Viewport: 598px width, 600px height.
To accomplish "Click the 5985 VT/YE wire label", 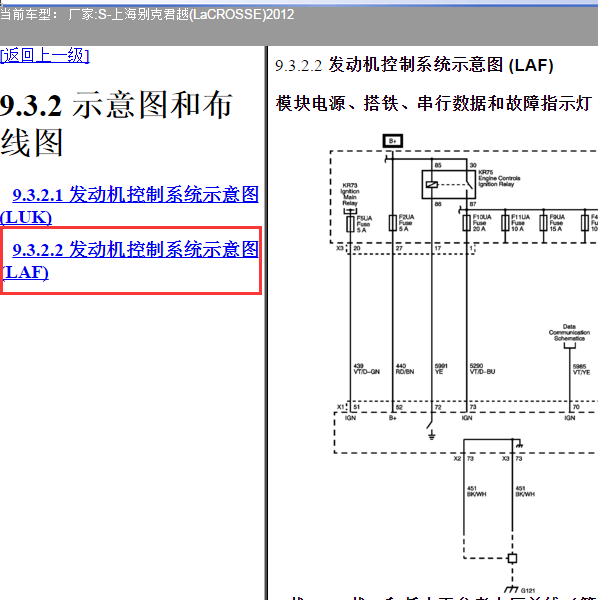I will point(581,369).
